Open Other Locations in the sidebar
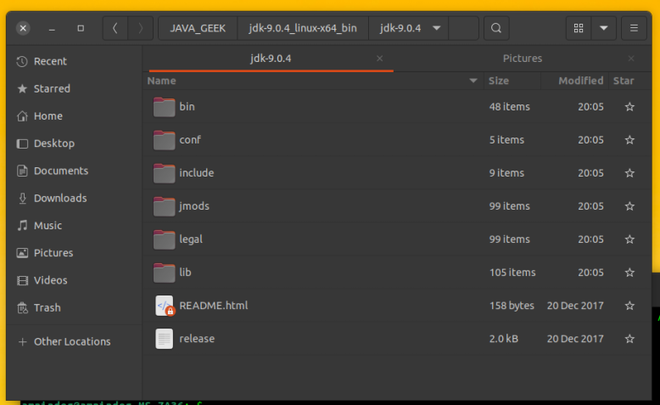660x405 pixels. click(74, 342)
